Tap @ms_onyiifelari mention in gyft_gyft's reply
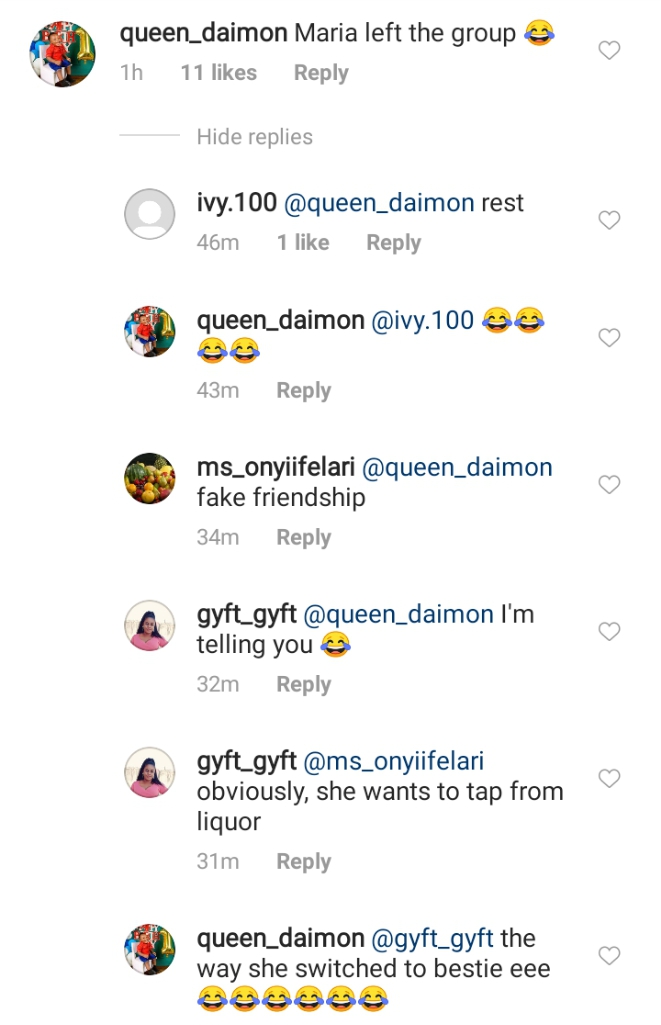The width and height of the screenshot is (661, 1025). 393,762
